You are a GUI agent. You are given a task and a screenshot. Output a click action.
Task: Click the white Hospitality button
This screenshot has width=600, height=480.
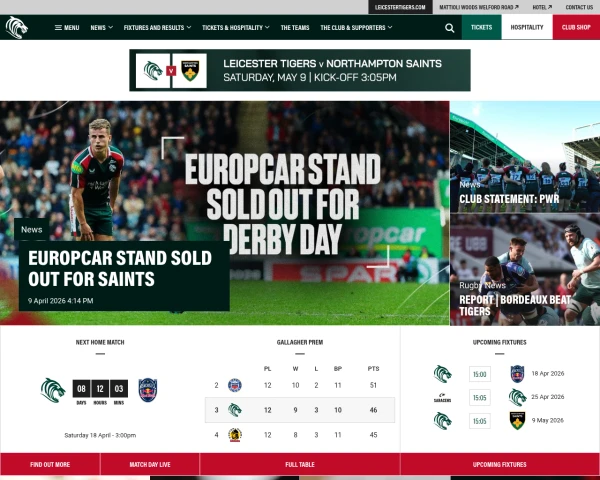click(x=527, y=27)
